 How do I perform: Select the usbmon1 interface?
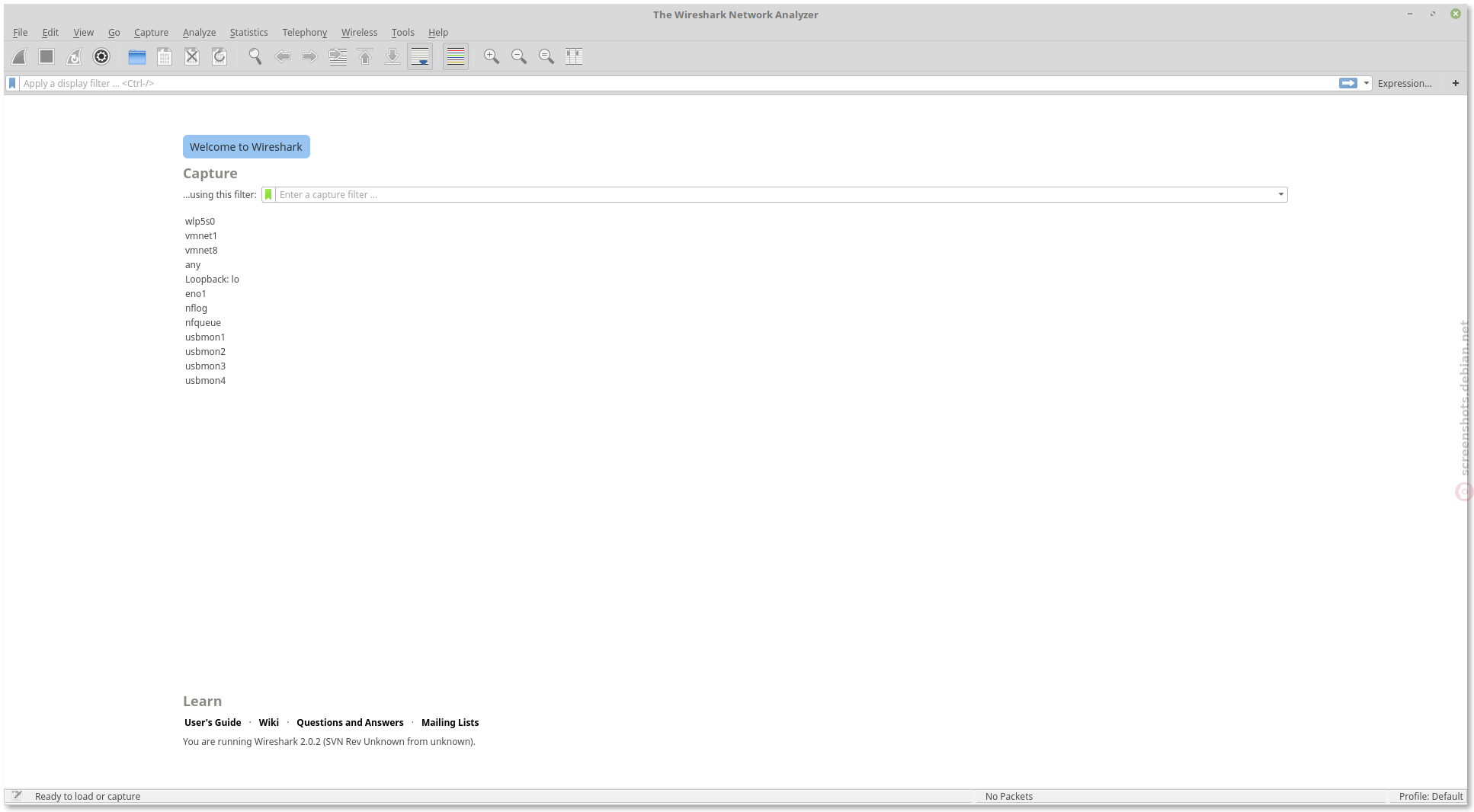coord(205,337)
